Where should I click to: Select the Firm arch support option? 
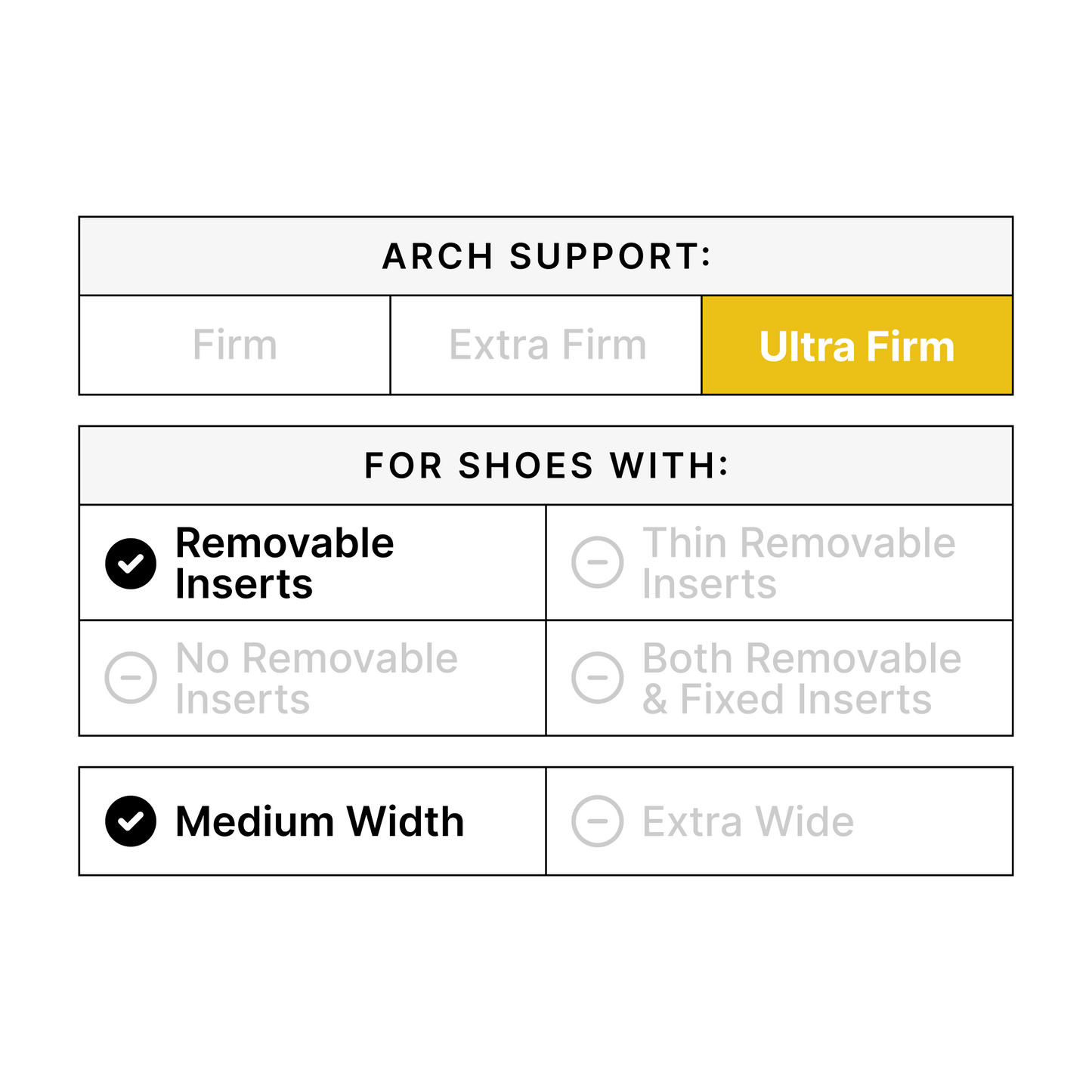click(x=234, y=345)
